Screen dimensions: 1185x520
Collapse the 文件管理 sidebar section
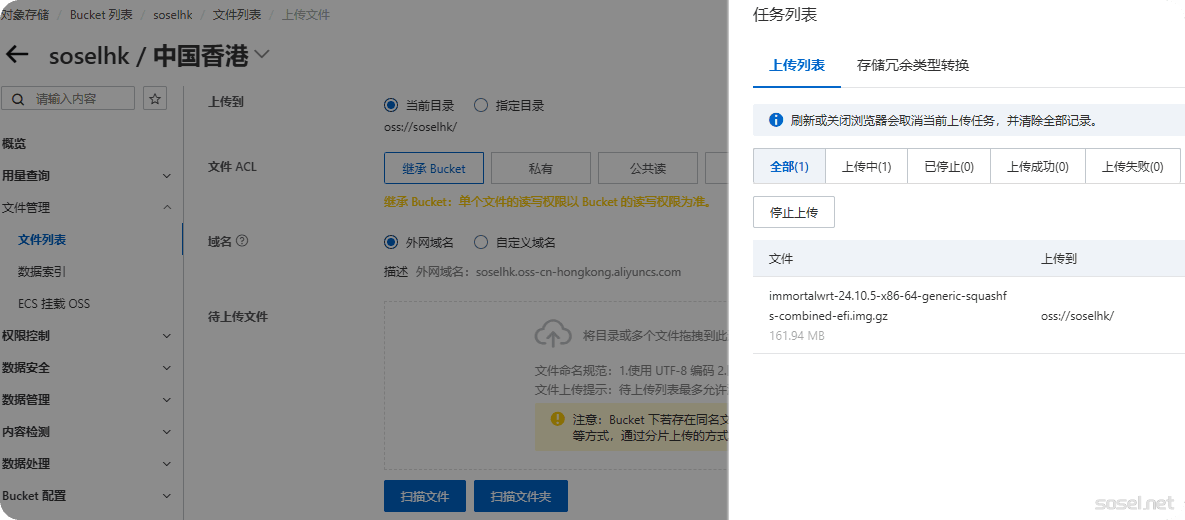pyautogui.click(x=166, y=208)
